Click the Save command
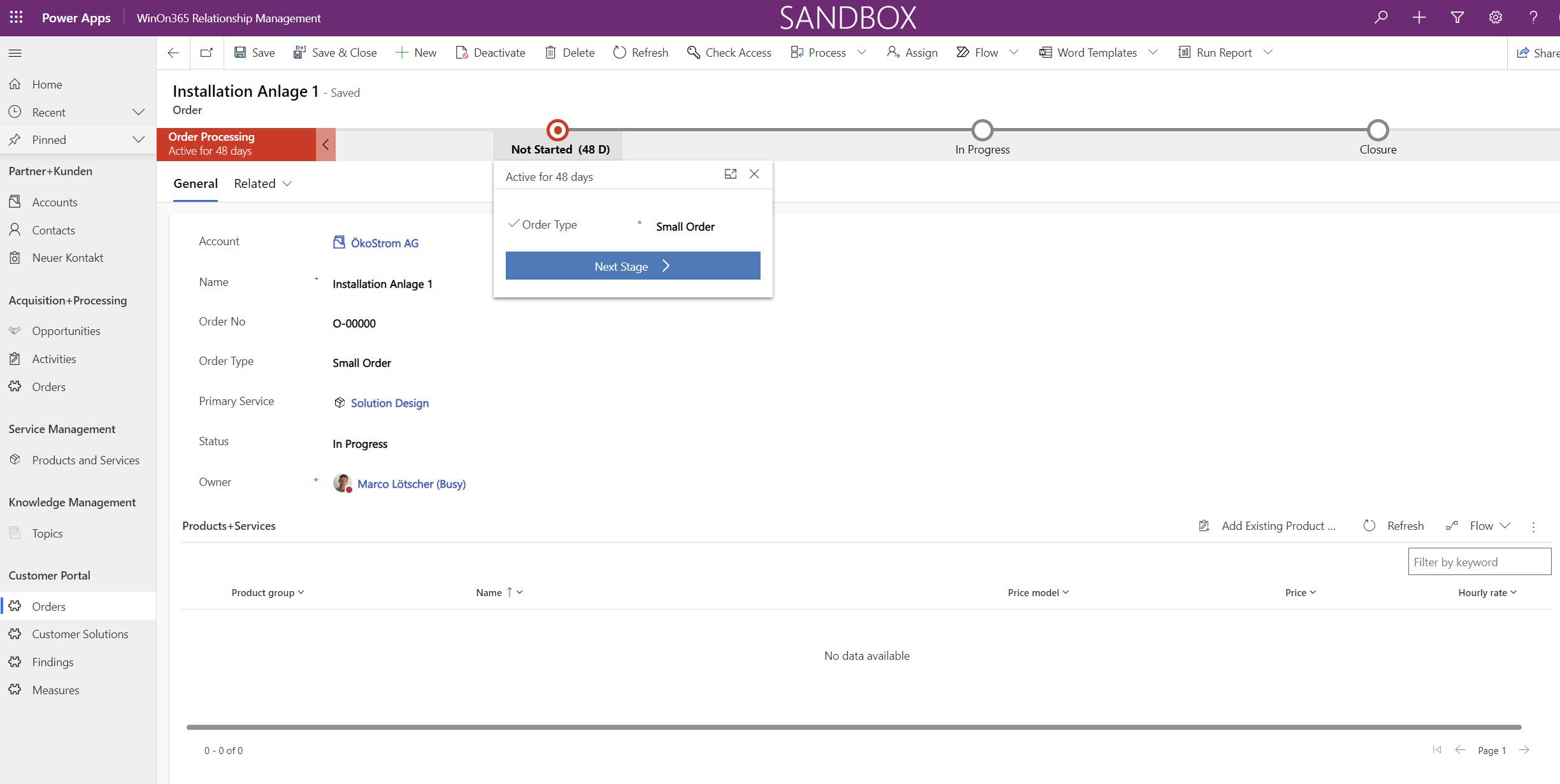 [254, 53]
